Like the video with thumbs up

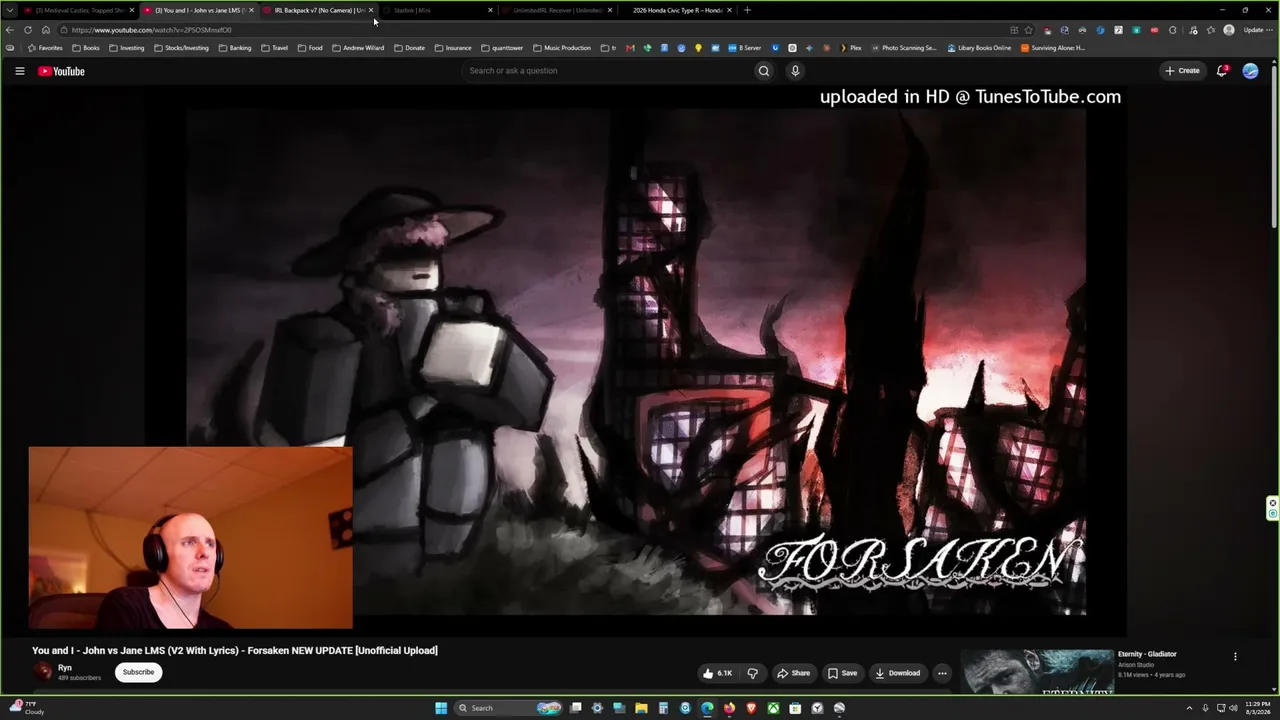pos(718,673)
